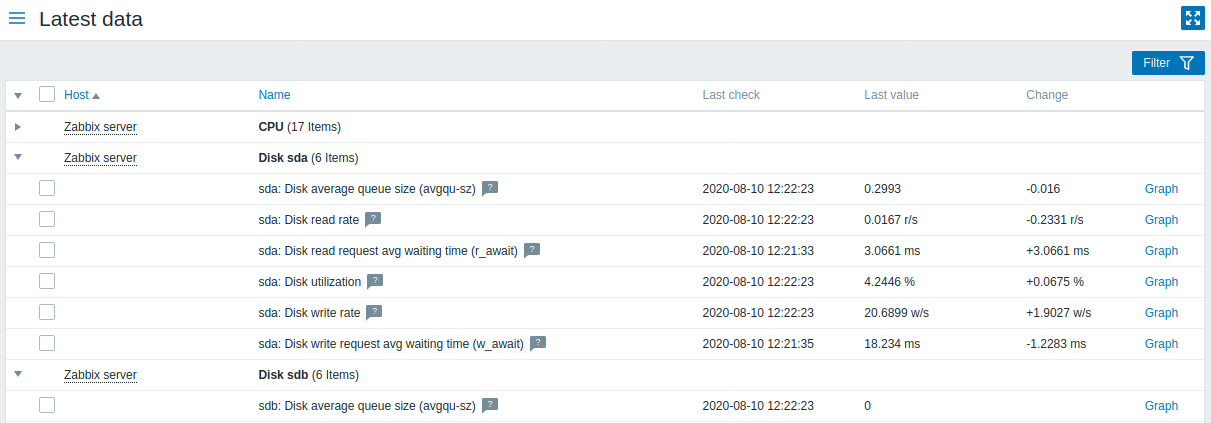Check the box for sda Disk read rate
This screenshot has width=1211, height=423.
[47, 219]
